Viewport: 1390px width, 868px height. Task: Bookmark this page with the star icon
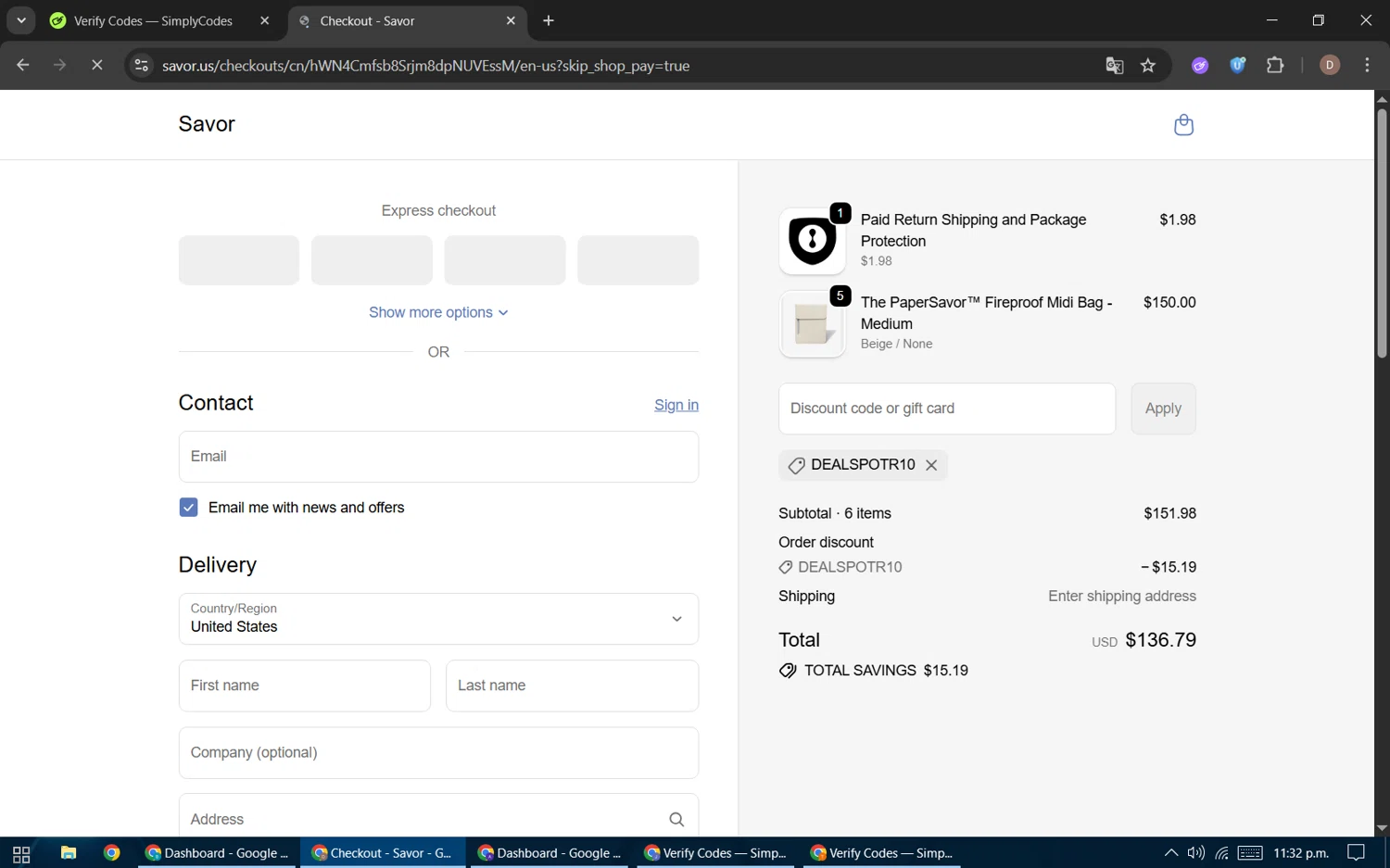pos(1148,66)
